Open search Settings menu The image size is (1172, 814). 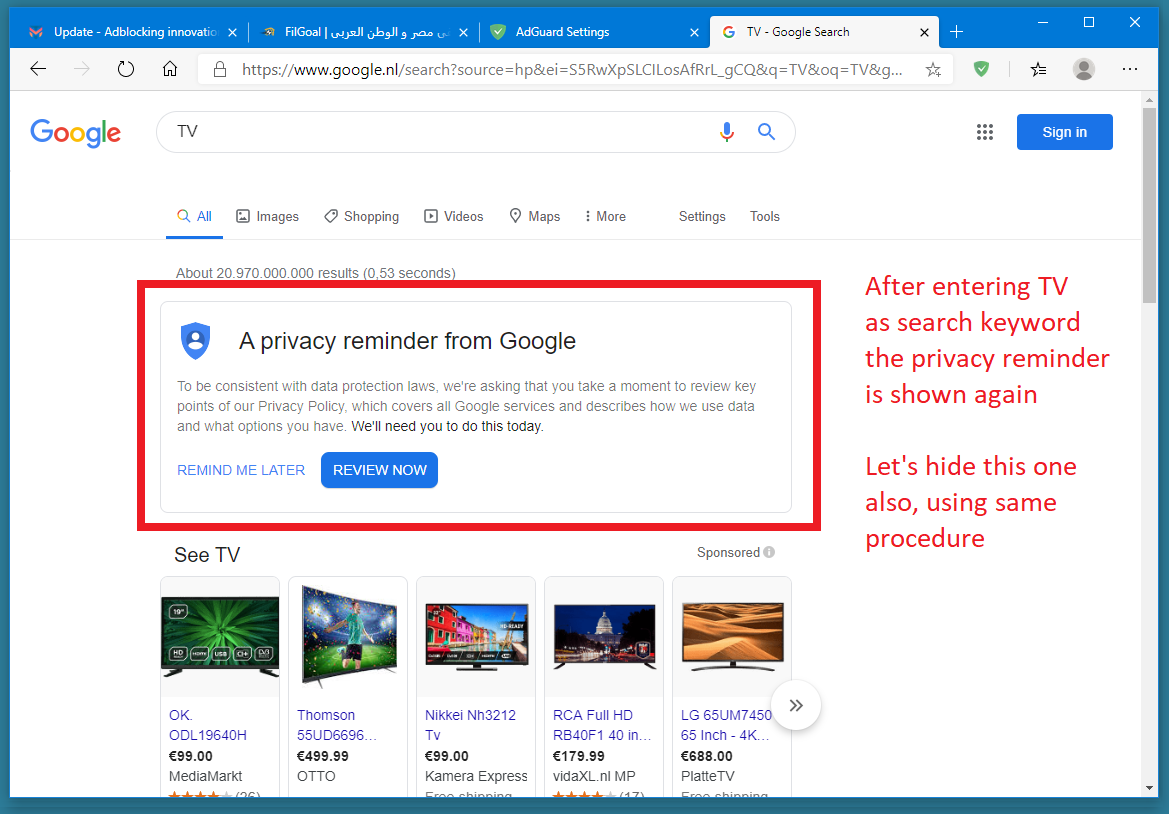(x=702, y=217)
